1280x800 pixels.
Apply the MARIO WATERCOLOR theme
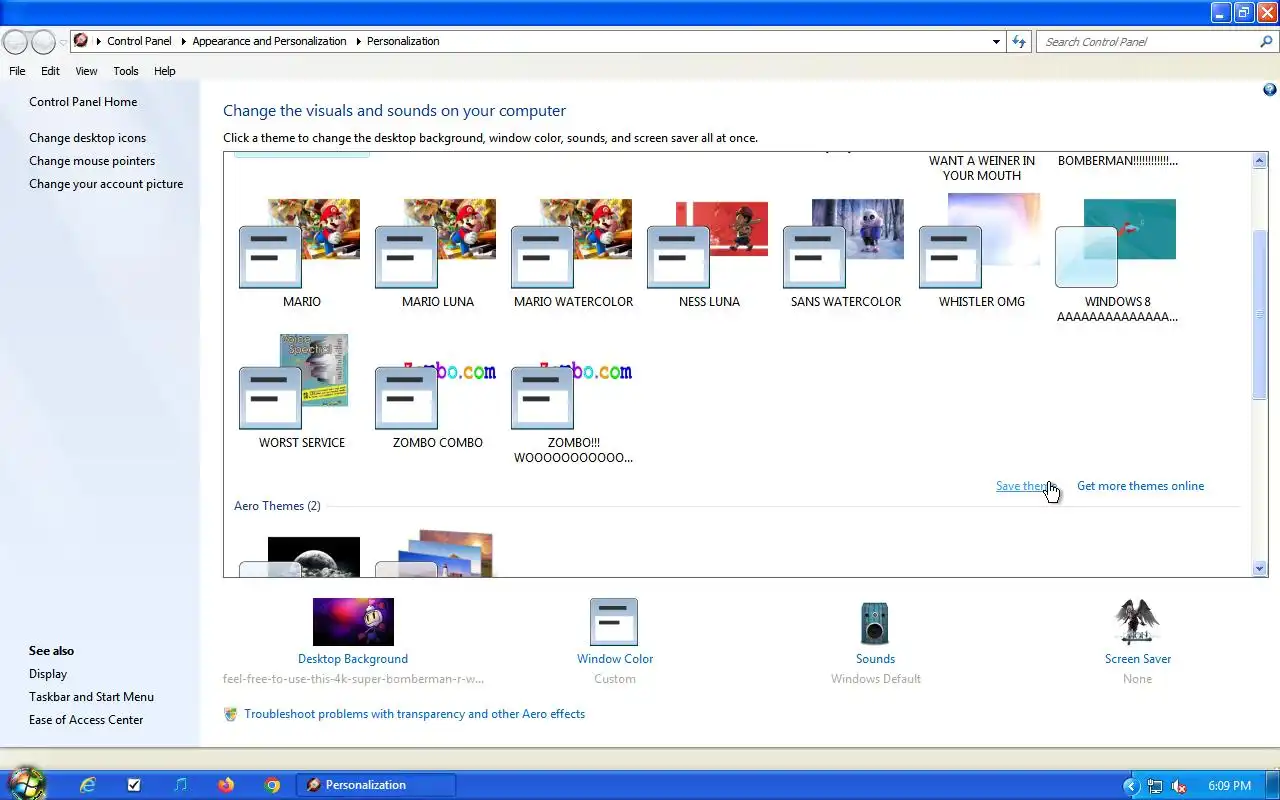point(572,244)
